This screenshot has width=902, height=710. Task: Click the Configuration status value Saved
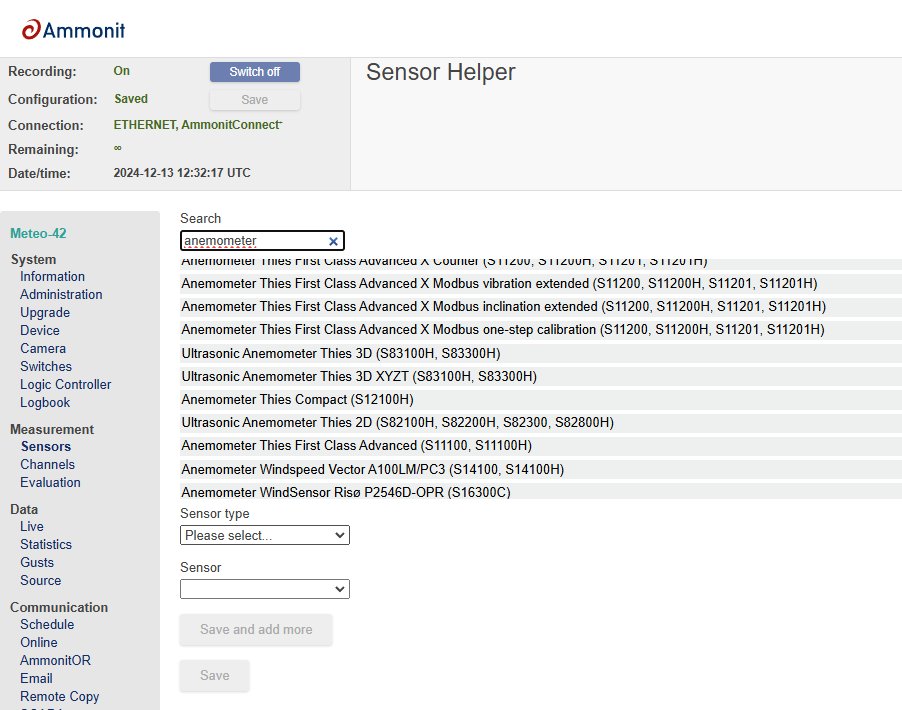(131, 99)
